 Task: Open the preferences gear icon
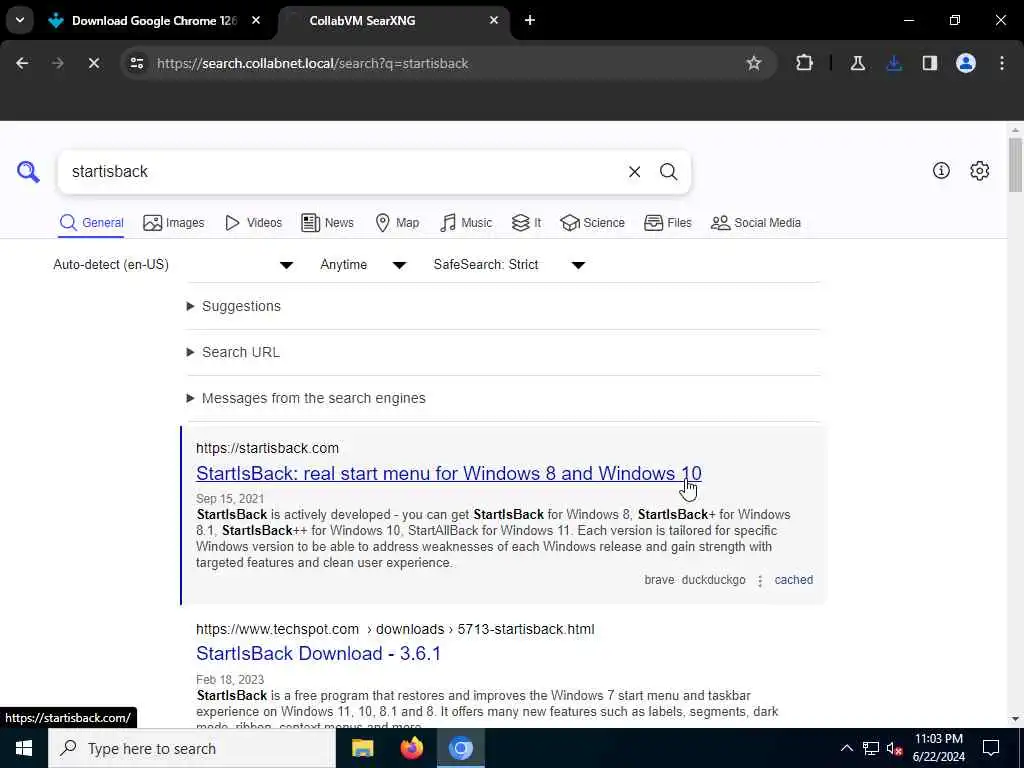coord(979,170)
